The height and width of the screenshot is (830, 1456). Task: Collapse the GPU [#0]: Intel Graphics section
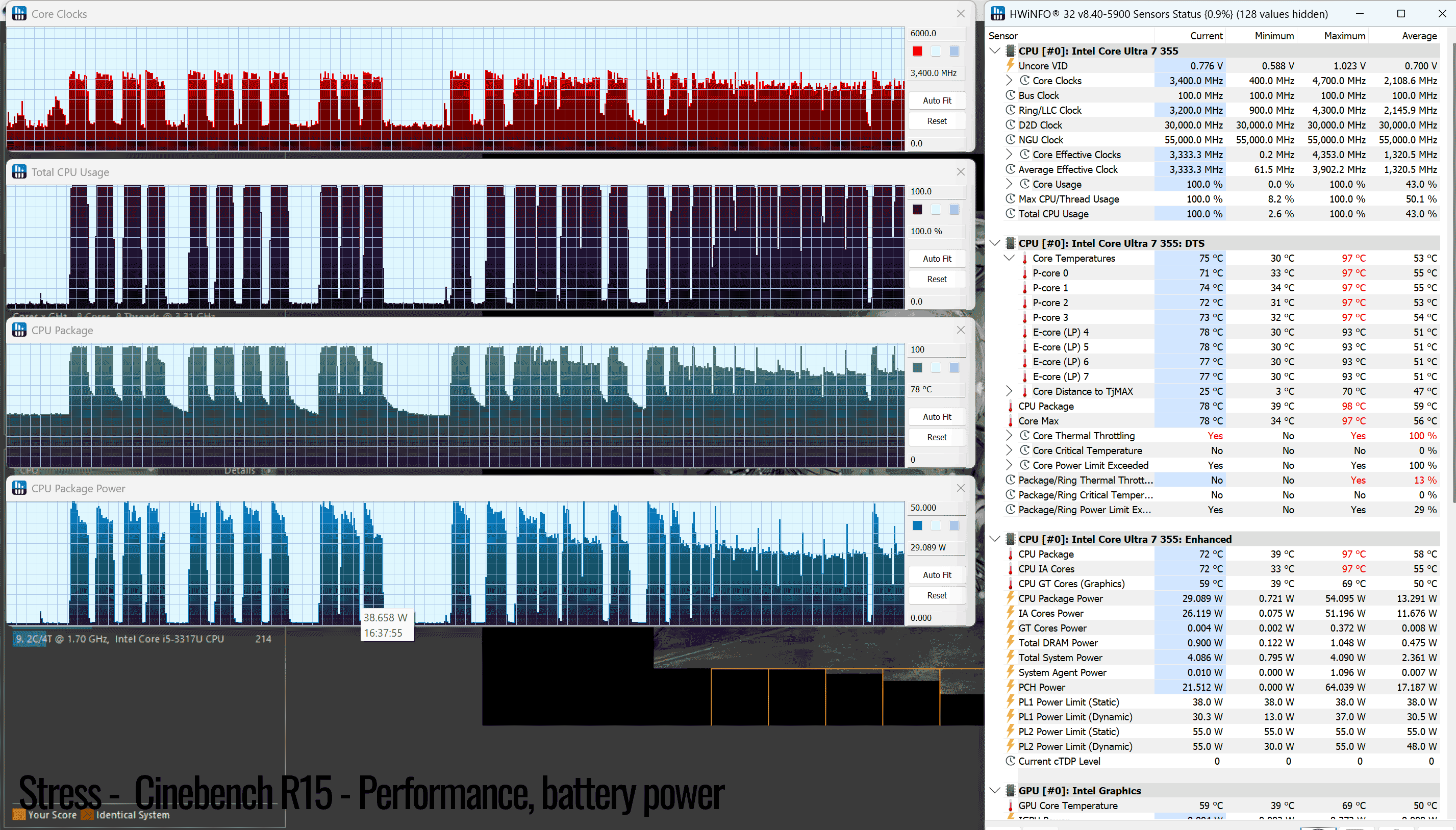995,791
